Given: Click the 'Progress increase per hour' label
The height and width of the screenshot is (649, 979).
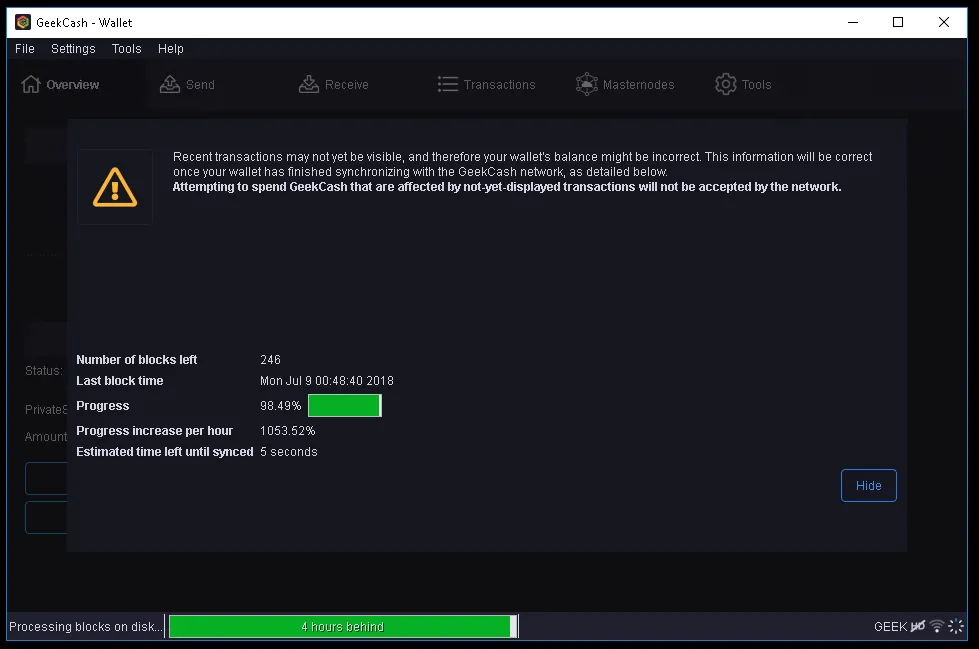Looking at the screenshot, I should tap(154, 430).
